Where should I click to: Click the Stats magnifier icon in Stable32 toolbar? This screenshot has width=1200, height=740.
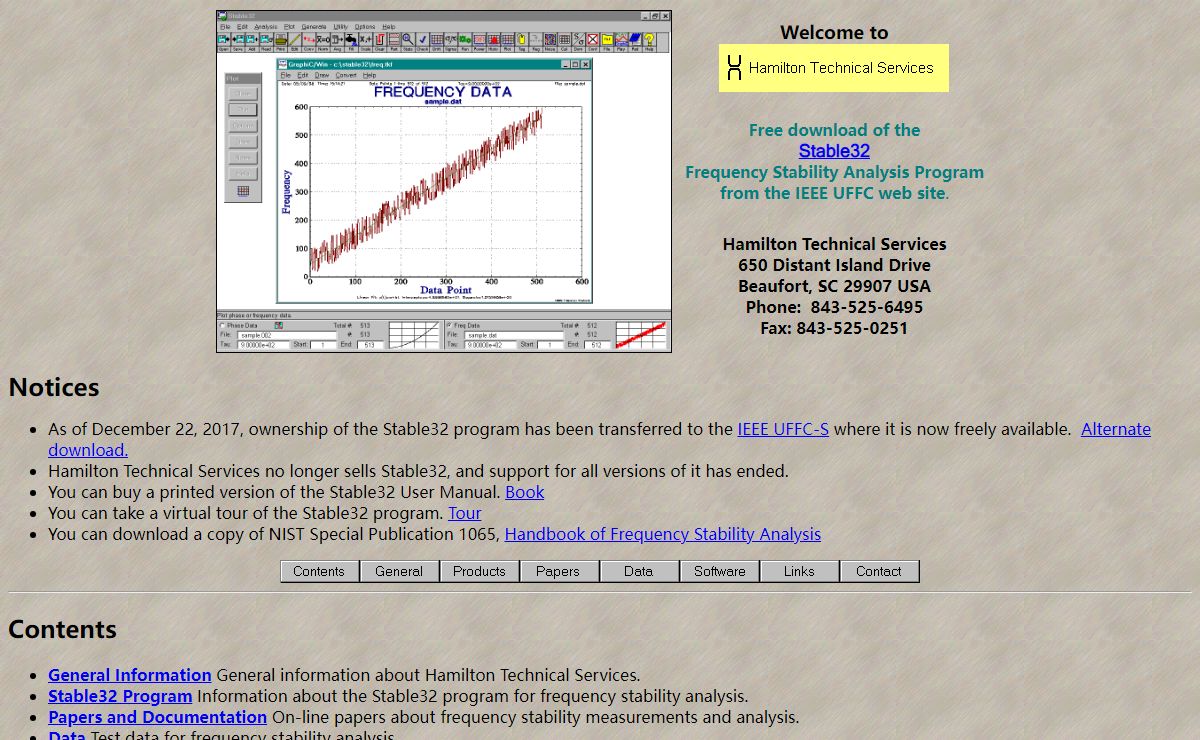pyautogui.click(x=408, y=41)
